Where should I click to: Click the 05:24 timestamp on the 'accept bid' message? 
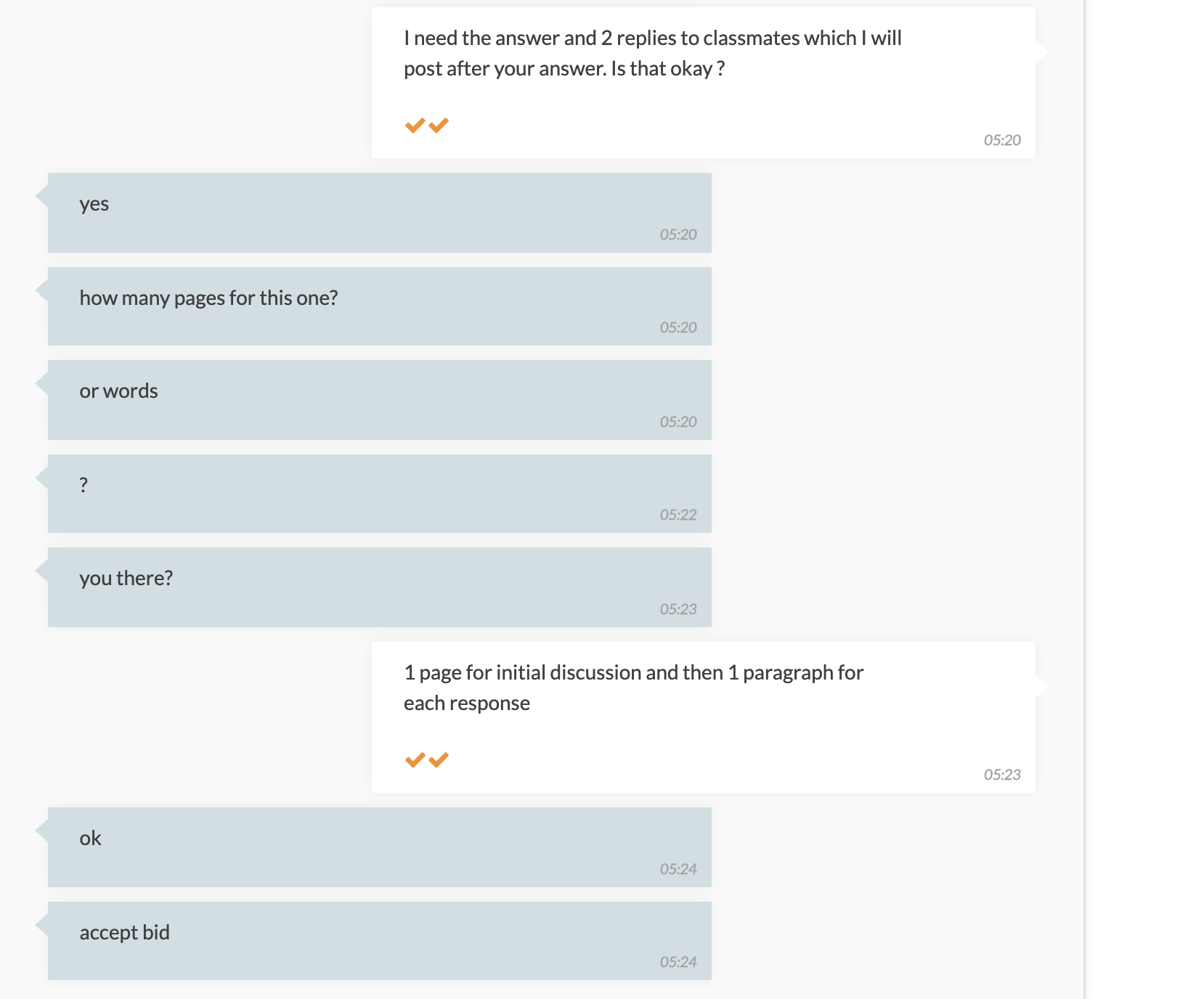click(x=678, y=962)
